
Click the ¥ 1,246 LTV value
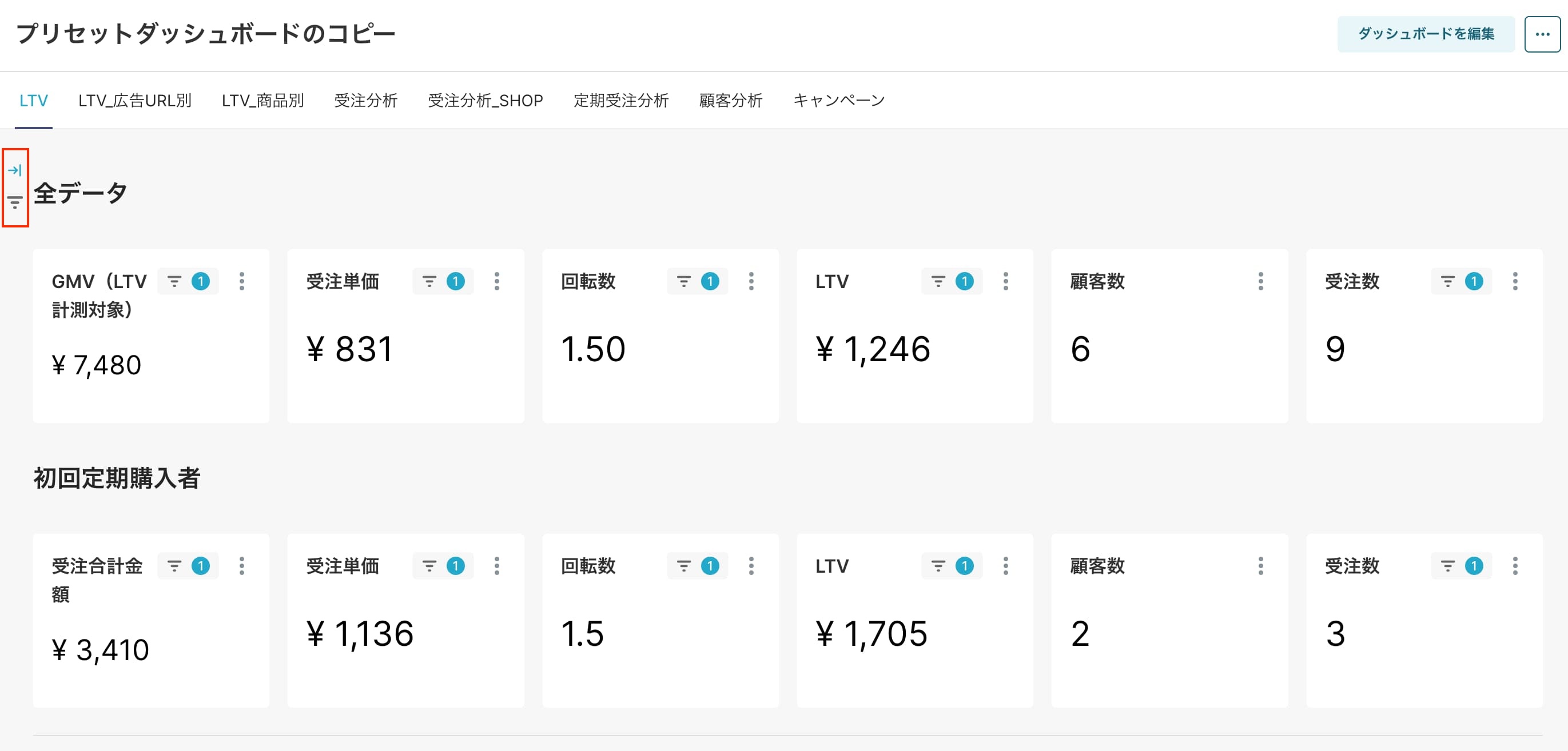point(872,349)
